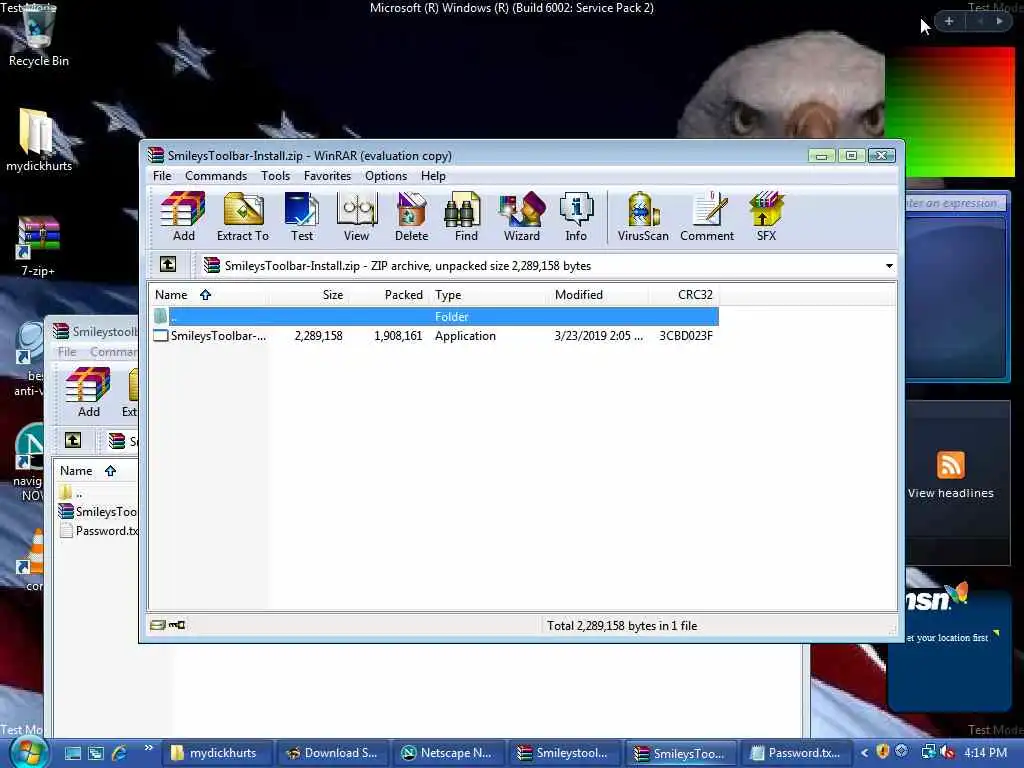This screenshot has width=1024, height=768.
Task: Select the parent folder '..' row
Action: (x=436, y=317)
